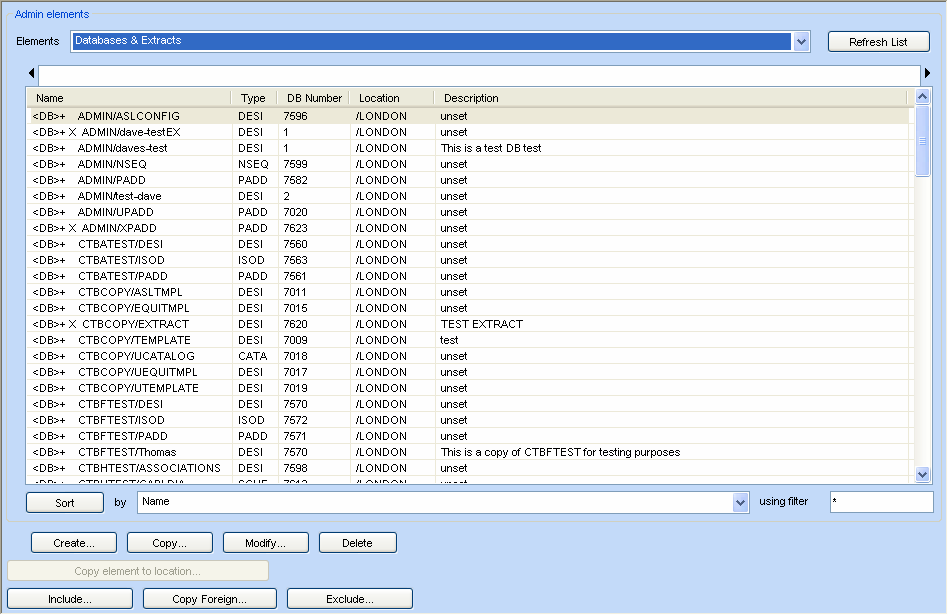
Task: Select the CTBFTEST/PADD row
Action: [469, 437]
